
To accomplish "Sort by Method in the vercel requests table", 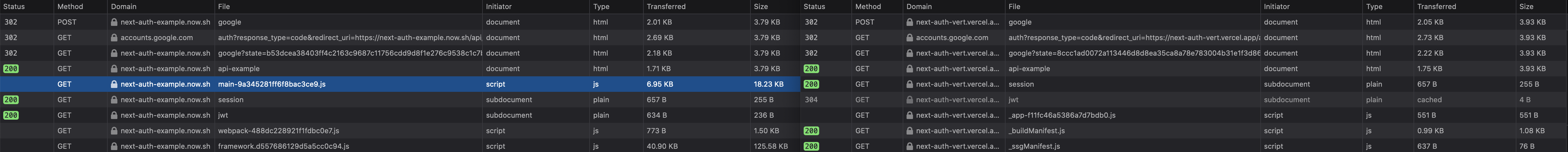I will [868, 7].
